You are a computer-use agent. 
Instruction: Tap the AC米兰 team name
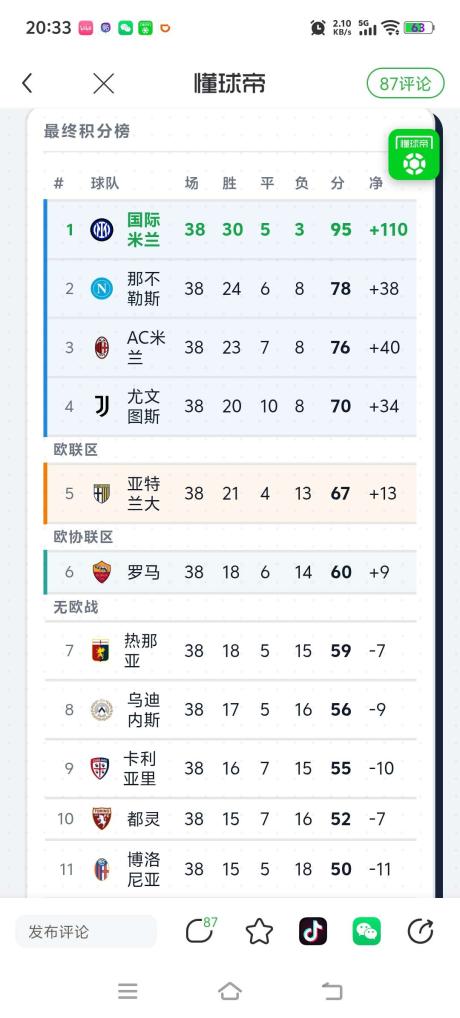click(x=146, y=347)
